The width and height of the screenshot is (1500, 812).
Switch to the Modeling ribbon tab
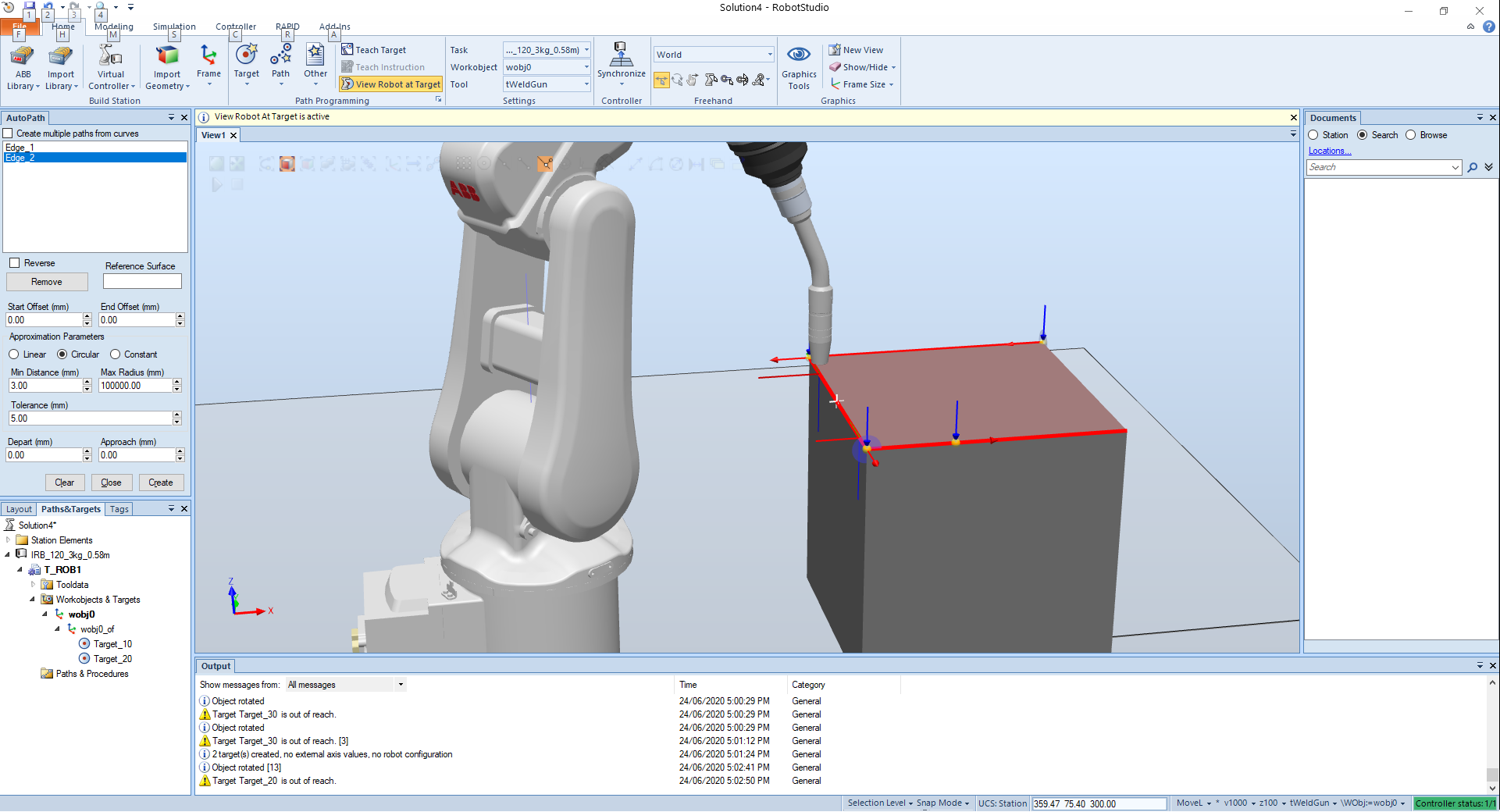(114, 27)
